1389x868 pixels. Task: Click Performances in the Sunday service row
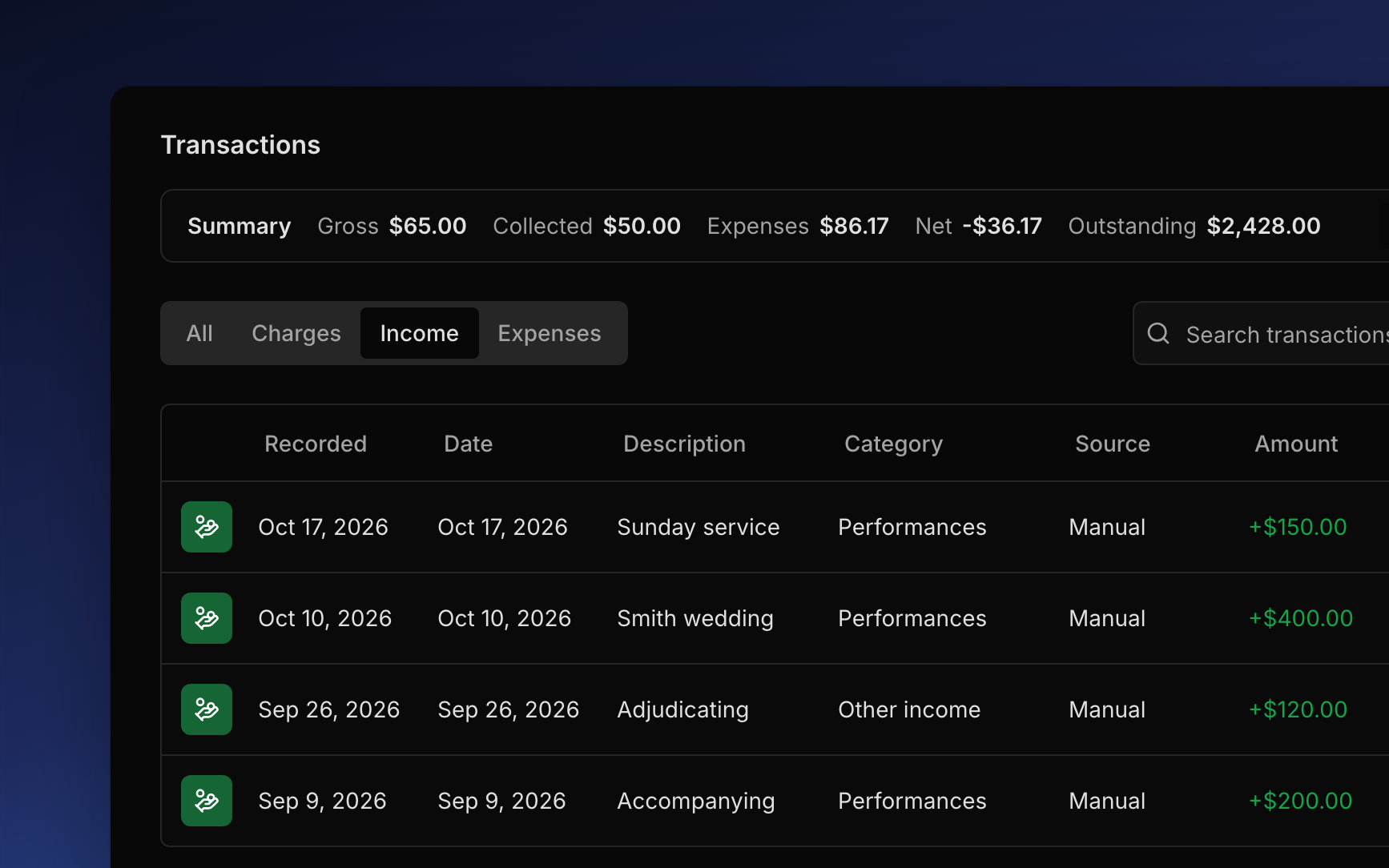pyautogui.click(x=912, y=527)
